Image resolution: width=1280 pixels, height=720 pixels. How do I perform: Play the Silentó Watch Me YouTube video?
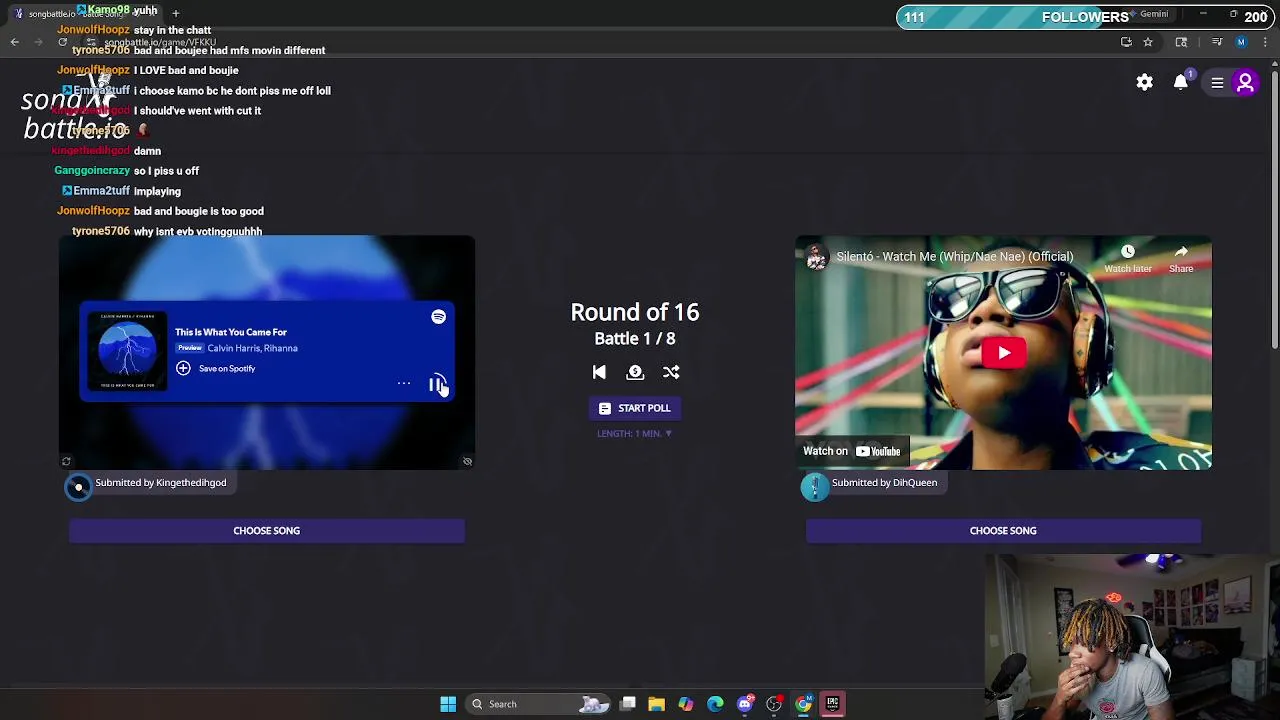(1003, 352)
